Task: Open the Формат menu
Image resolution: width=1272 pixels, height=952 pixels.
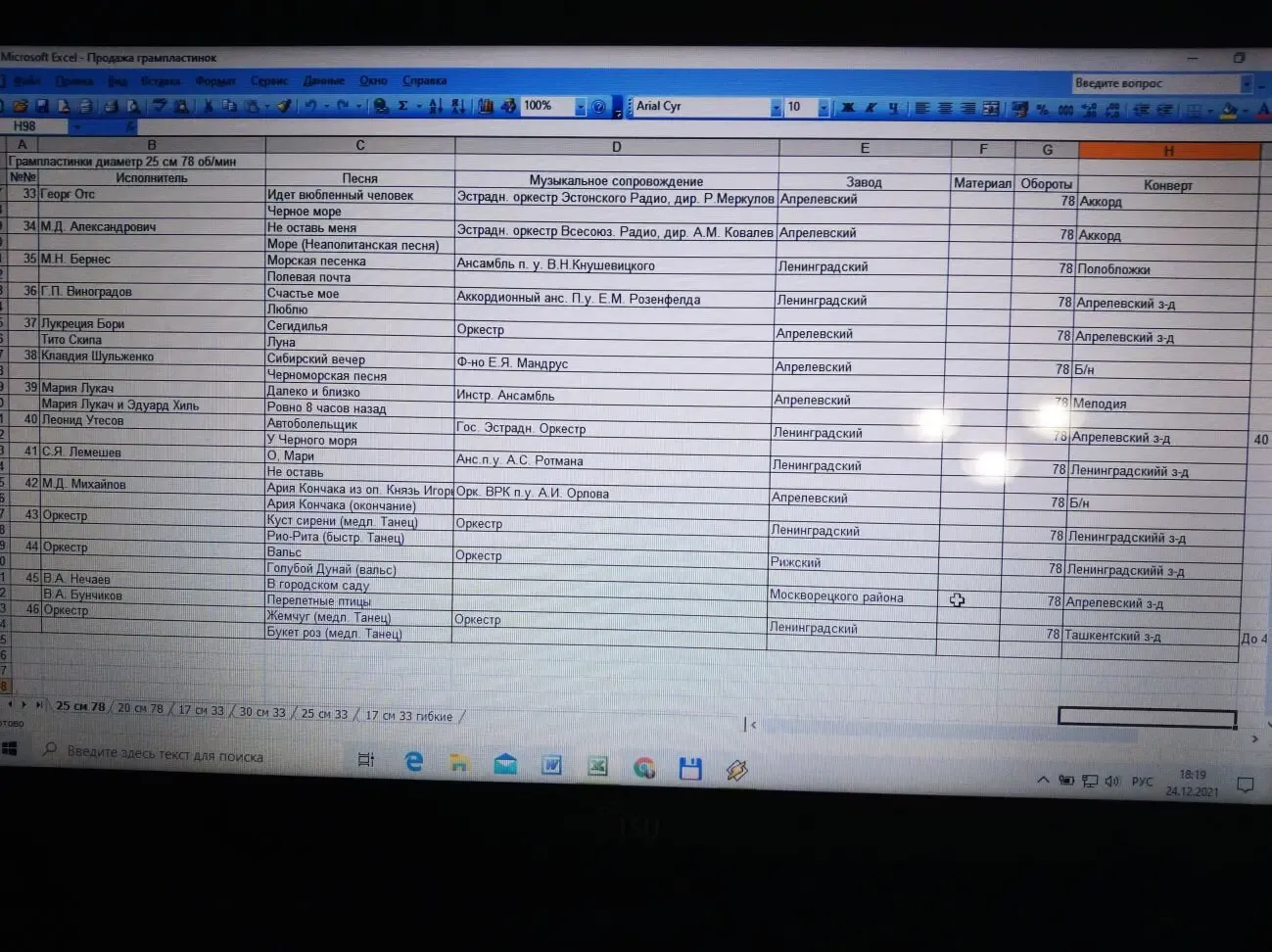Action: tap(214, 81)
